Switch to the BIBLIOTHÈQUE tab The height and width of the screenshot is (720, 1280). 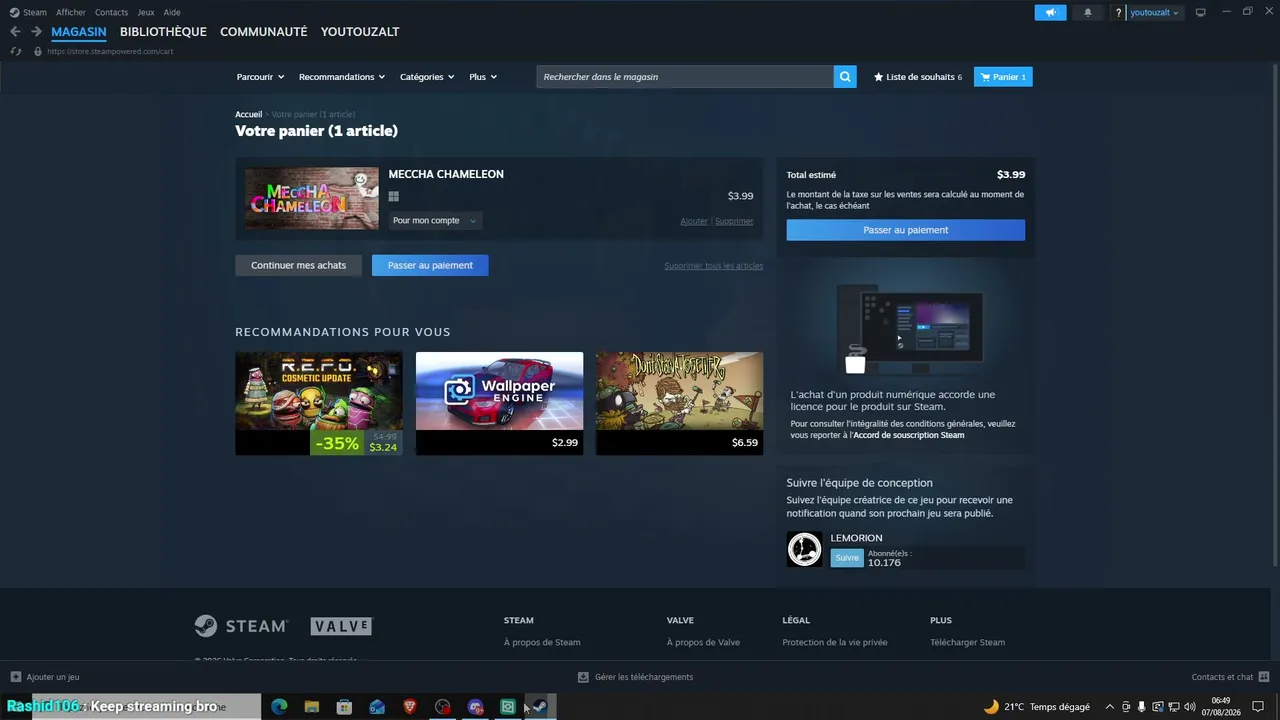(163, 32)
